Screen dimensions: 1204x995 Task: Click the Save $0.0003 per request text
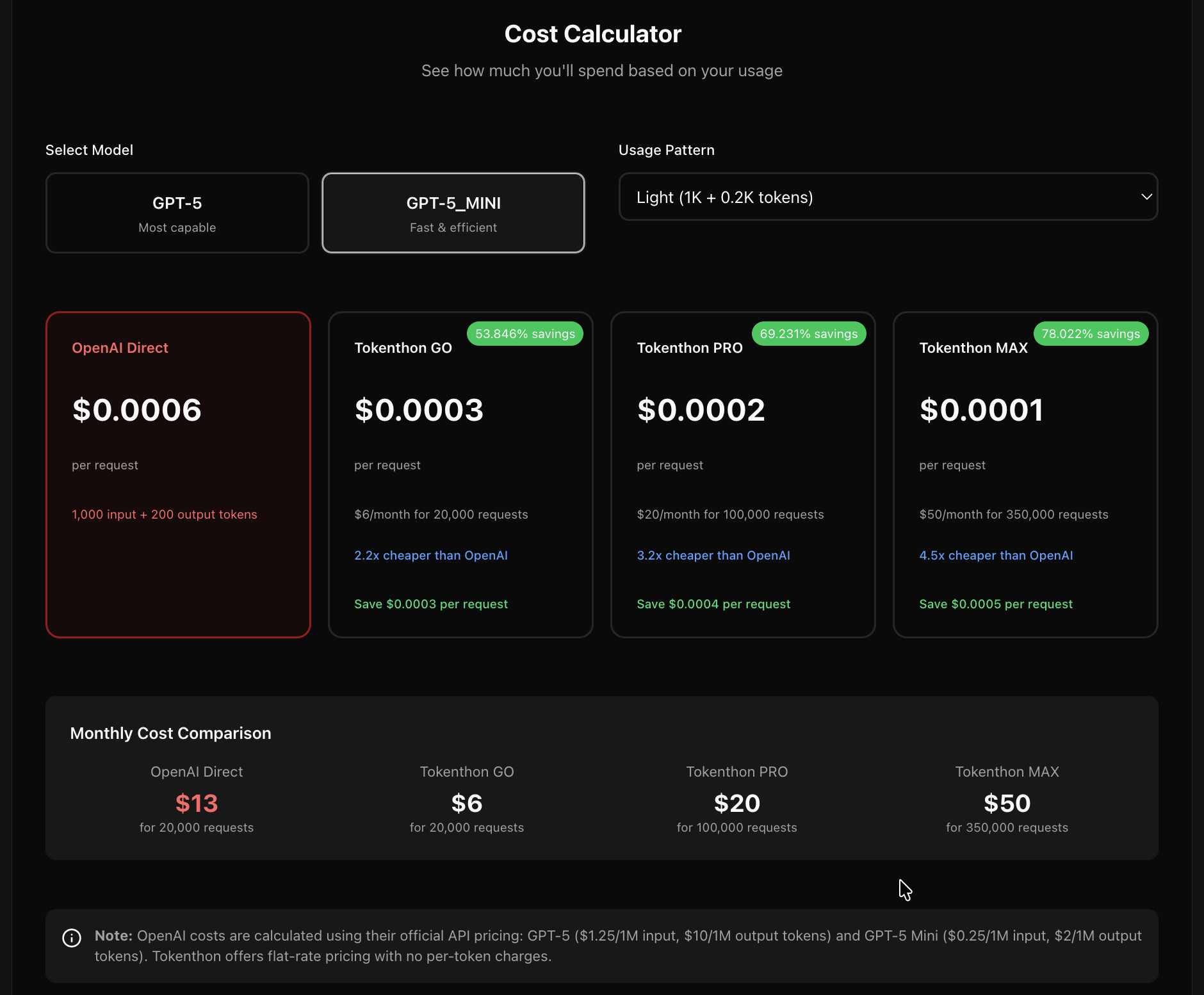431,603
